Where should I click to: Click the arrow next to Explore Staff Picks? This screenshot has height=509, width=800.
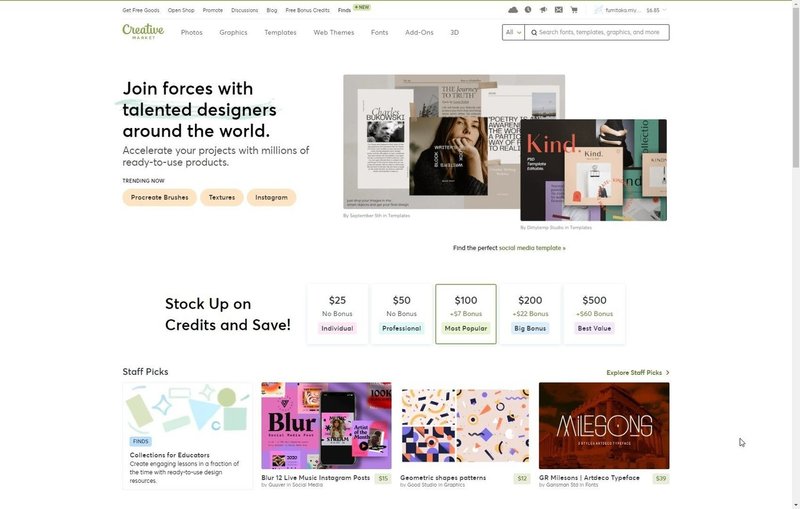(x=667, y=373)
